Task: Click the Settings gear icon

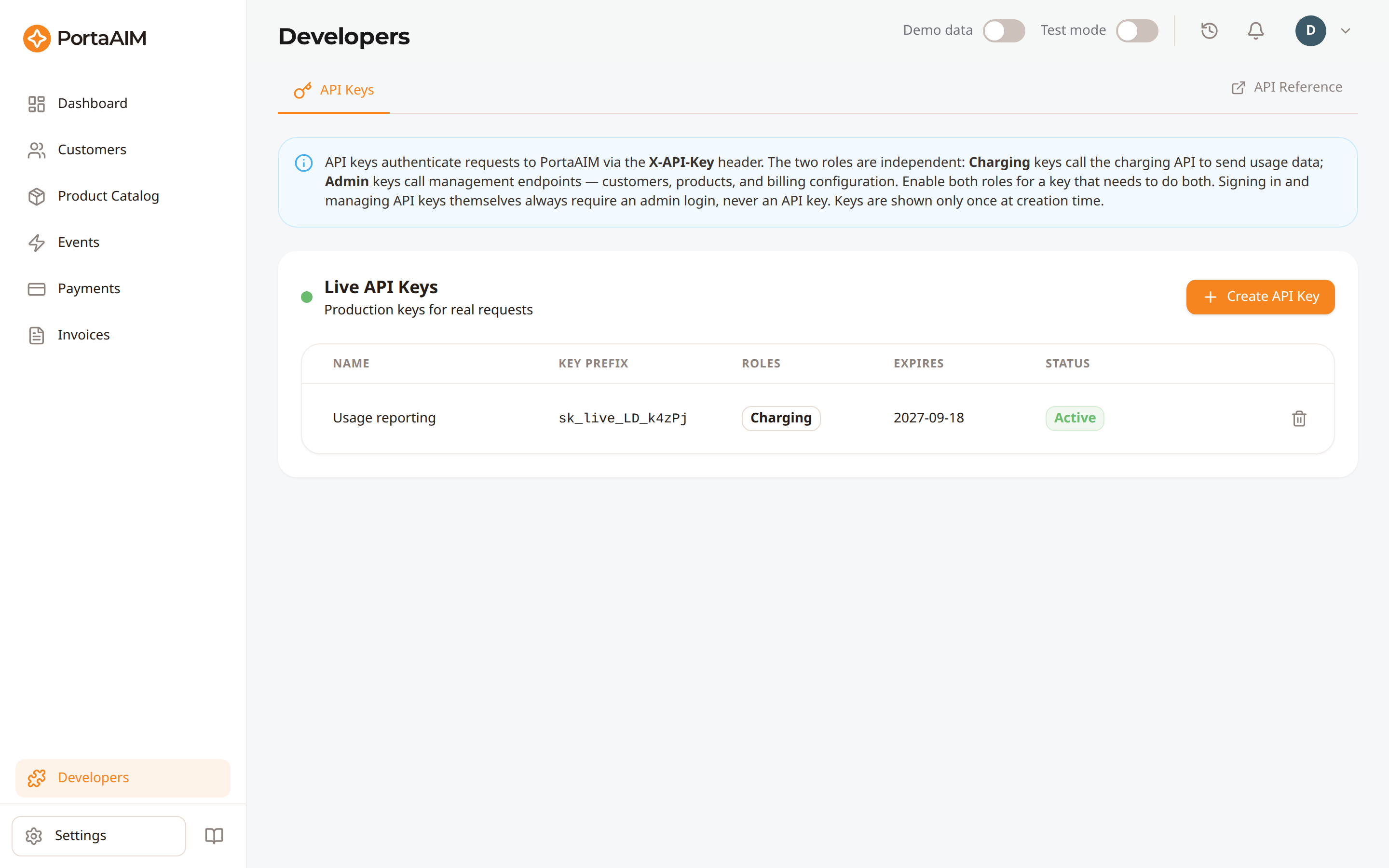Action: (34, 836)
